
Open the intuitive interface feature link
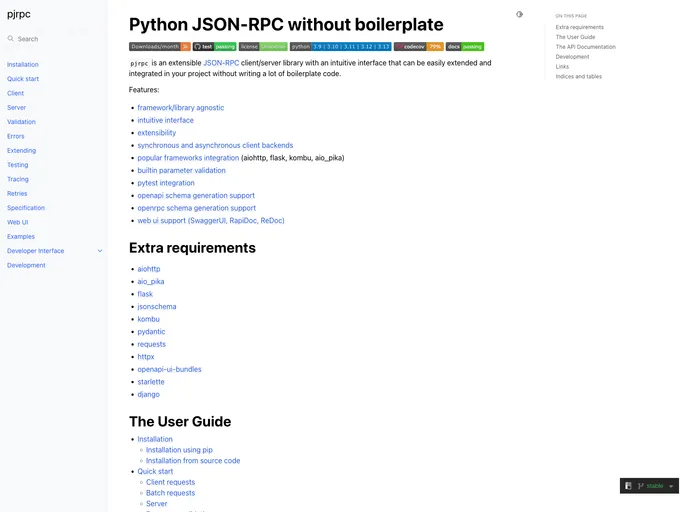(x=165, y=120)
